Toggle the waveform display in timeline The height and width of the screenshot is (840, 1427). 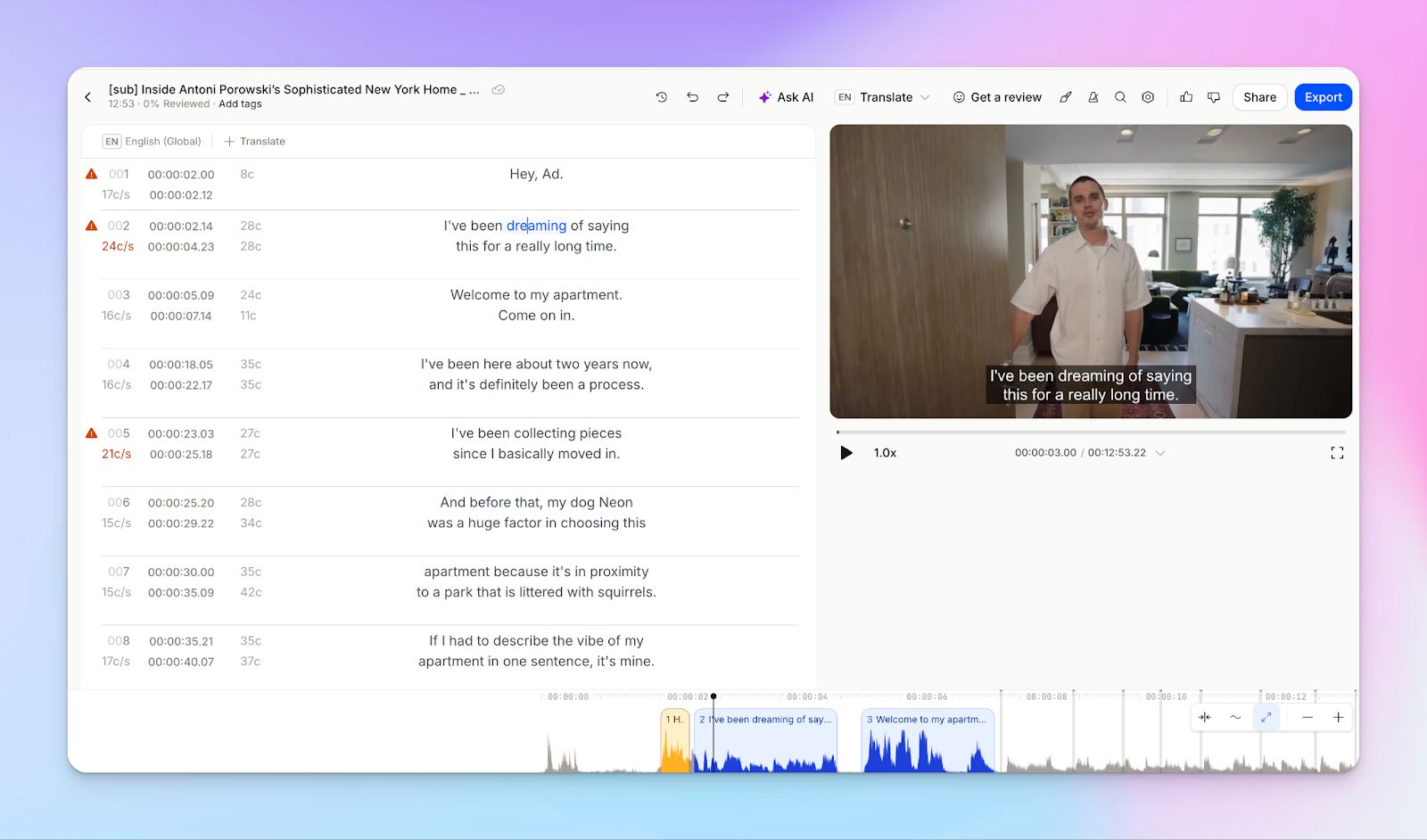[1235, 717]
